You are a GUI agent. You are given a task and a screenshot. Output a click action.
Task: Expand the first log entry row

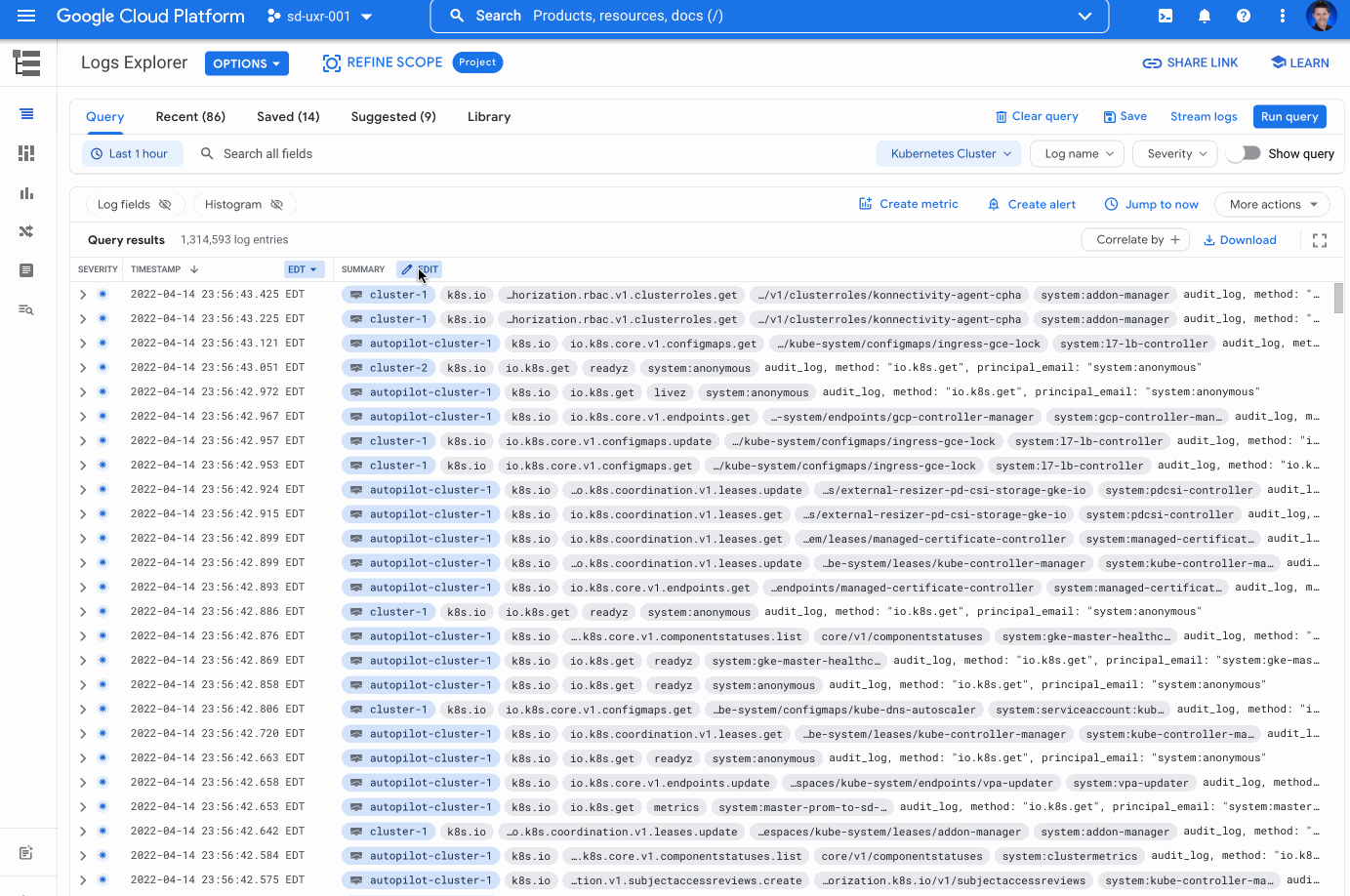click(x=82, y=294)
